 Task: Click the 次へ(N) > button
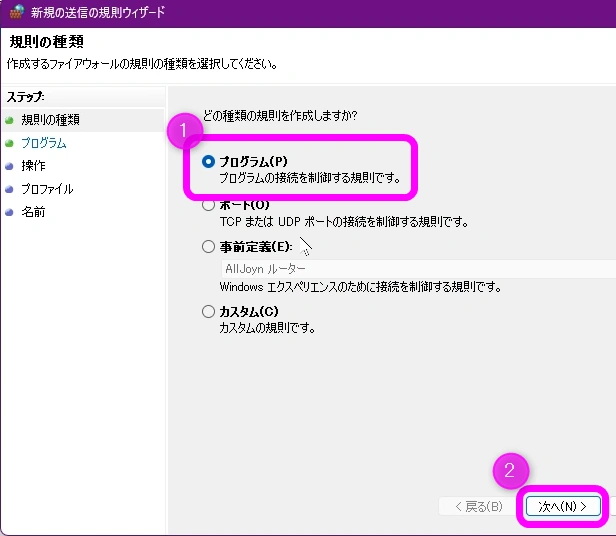pyautogui.click(x=563, y=507)
